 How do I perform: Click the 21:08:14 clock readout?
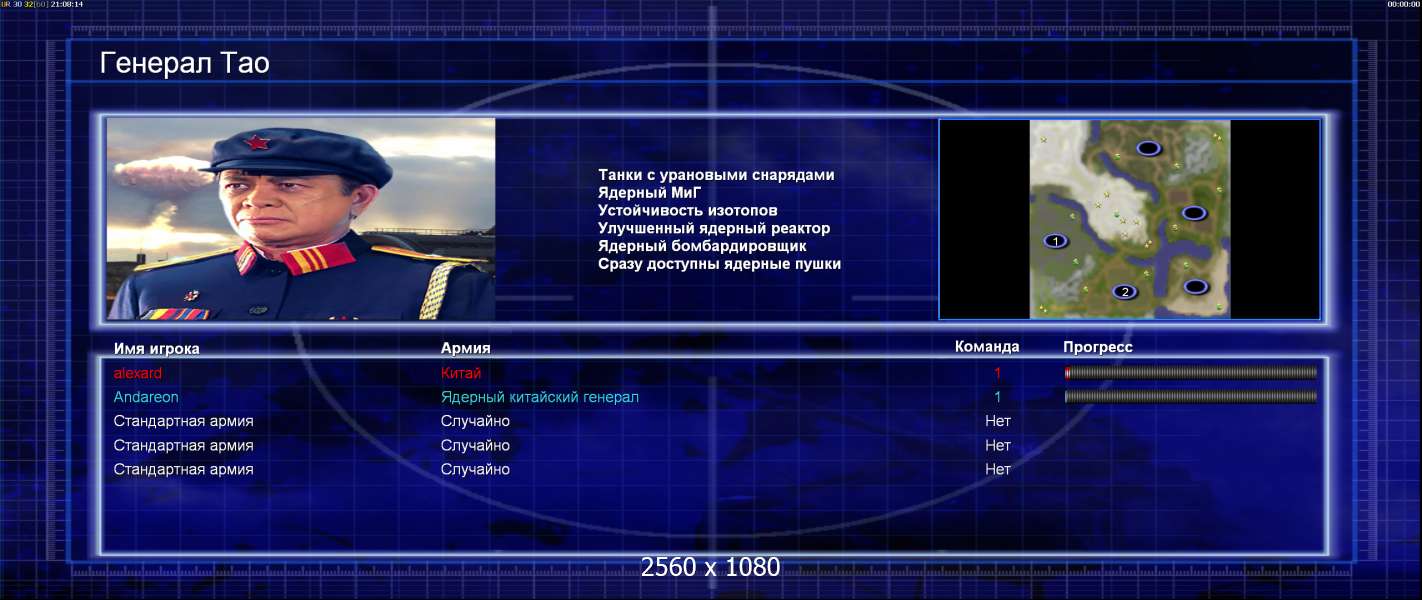(66, 4)
